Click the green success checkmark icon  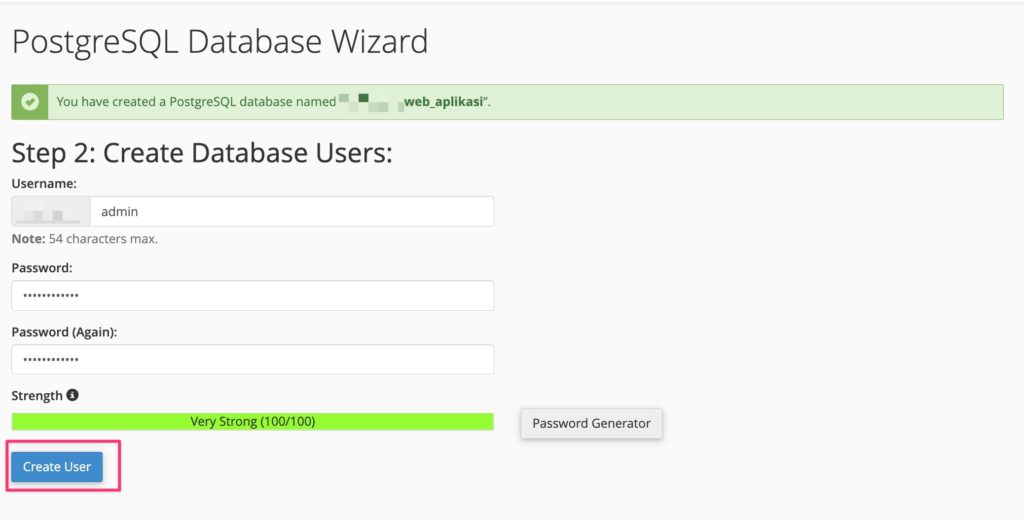[x=31, y=102]
